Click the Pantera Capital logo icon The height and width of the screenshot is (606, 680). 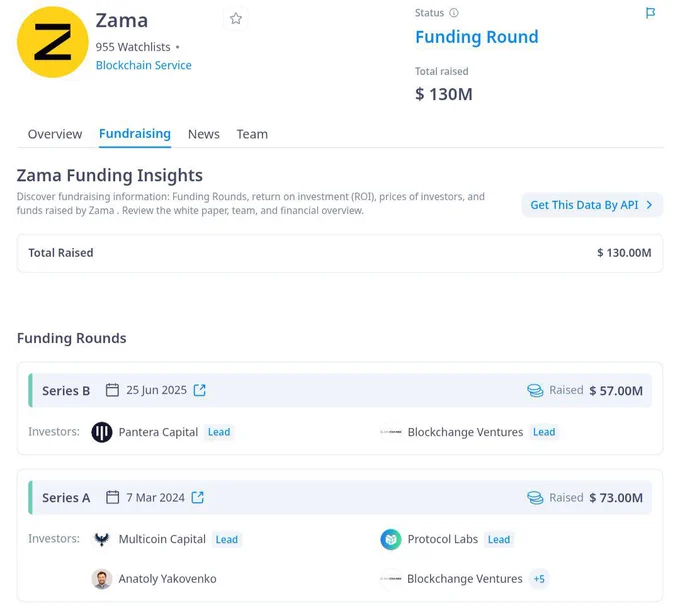102,432
